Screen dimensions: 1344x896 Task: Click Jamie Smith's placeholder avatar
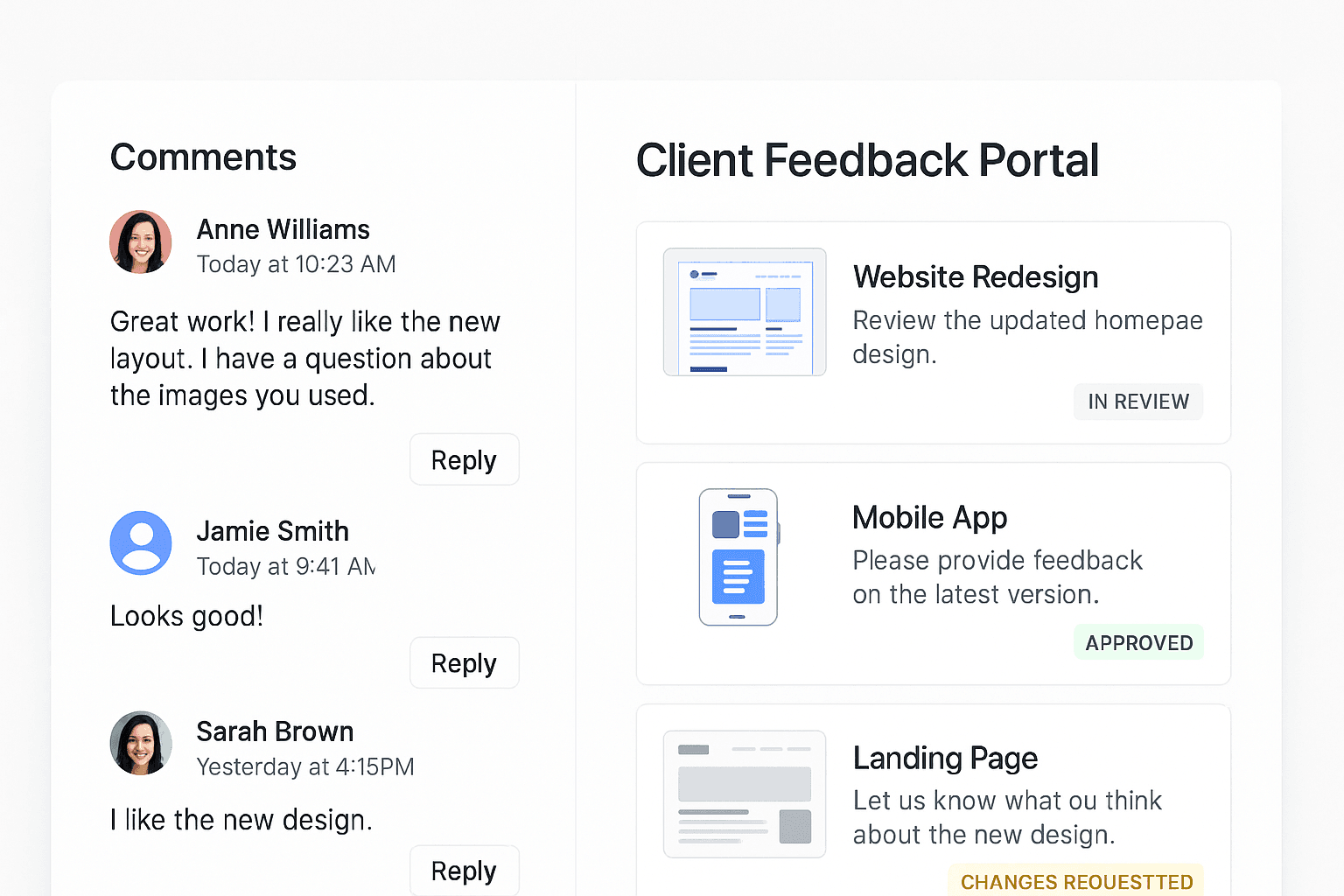tap(140, 543)
